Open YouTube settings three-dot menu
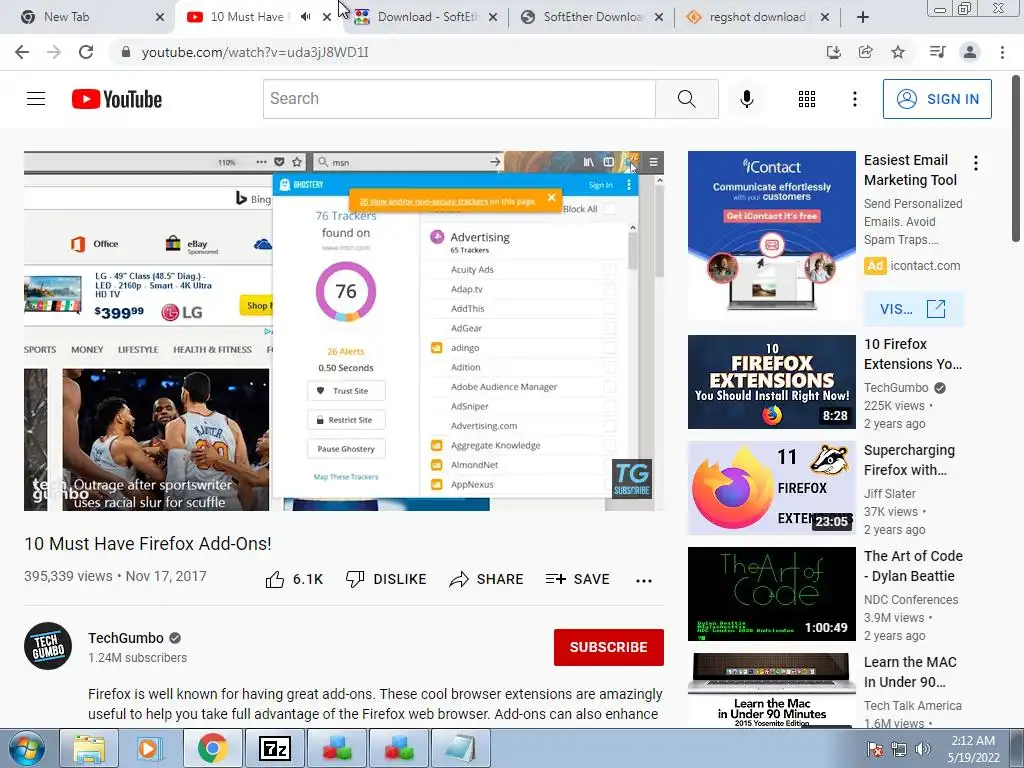This screenshot has height=768, width=1024. pos(854,99)
